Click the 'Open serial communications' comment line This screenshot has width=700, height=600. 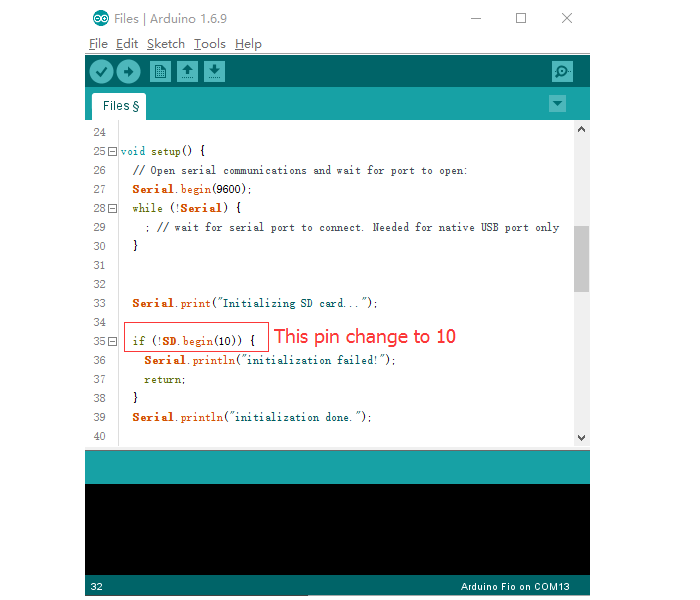point(300,171)
